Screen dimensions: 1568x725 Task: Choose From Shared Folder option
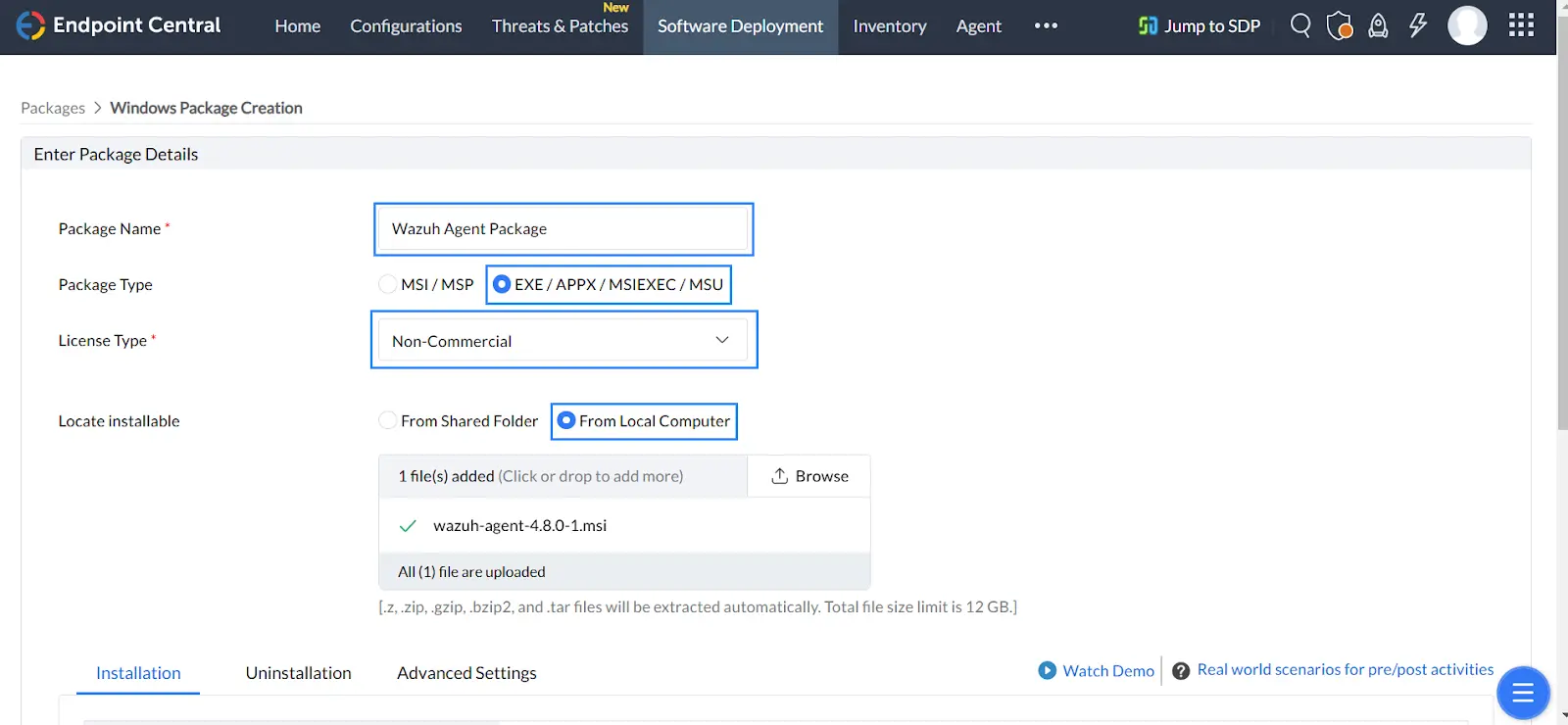tap(458, 421)
